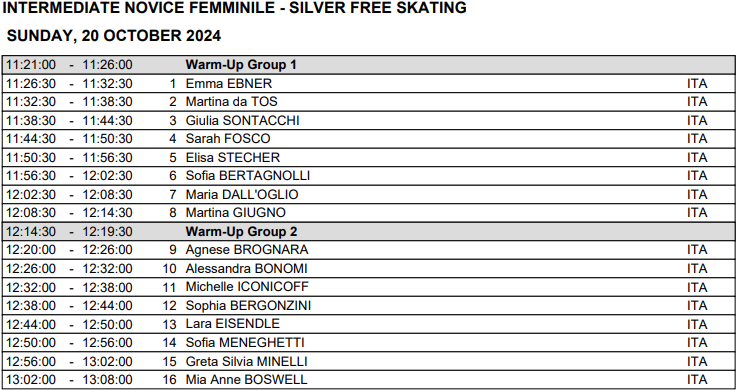Select the Greta Silvia MINELLI row
This screenshot has height=390, width=737.
pyautogui.click(x=368, y=361)
